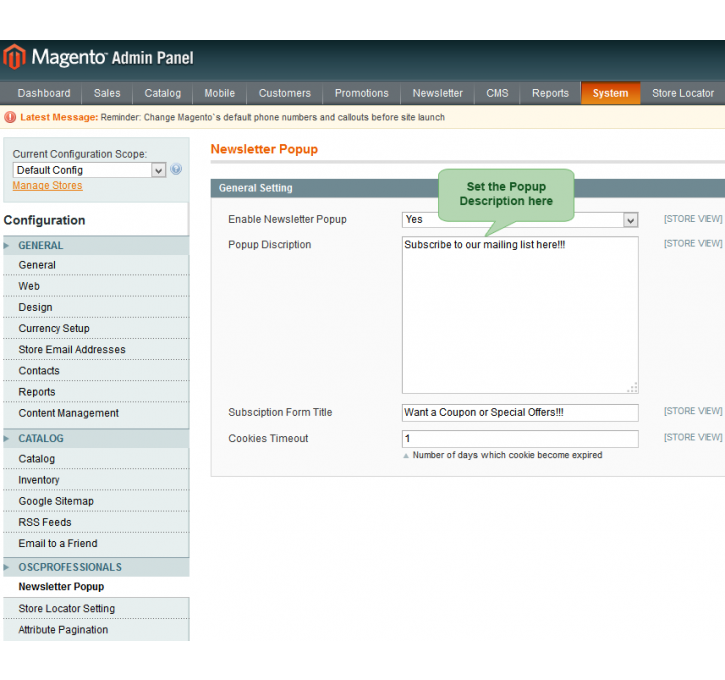The image size is (725, 680).
Task: Click into the Popup Discription textarea
Action: [520, 315]
